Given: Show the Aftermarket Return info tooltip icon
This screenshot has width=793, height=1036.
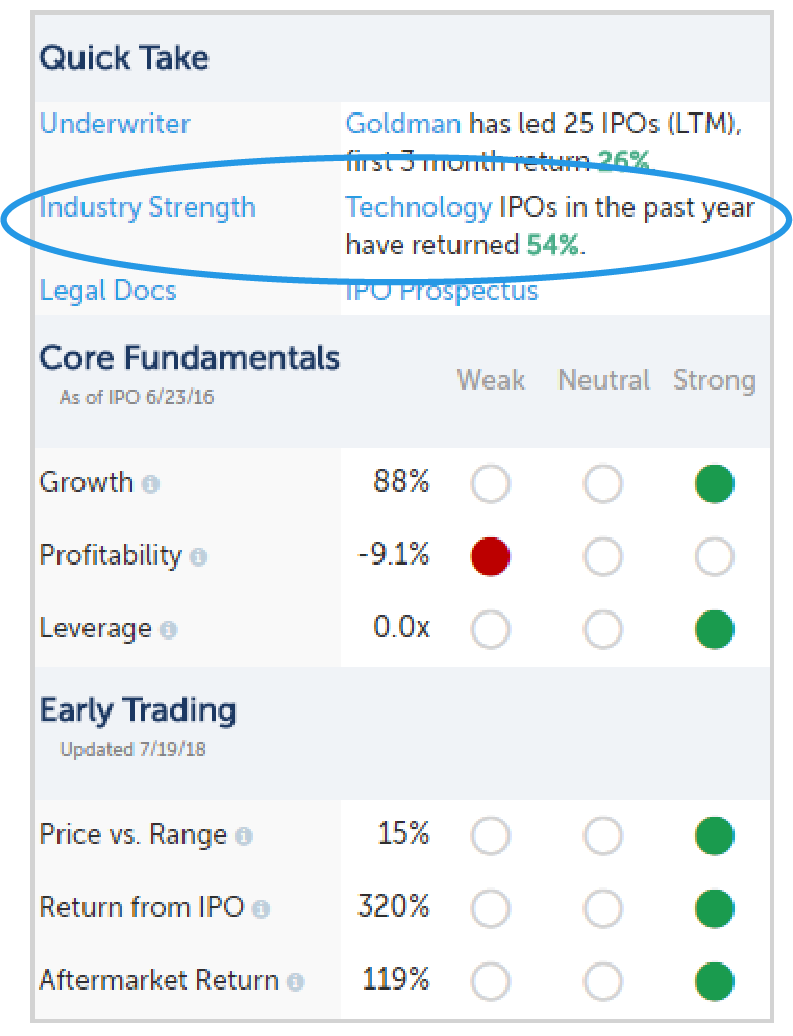Looking at the screenshot, I should tap(295, 982).
